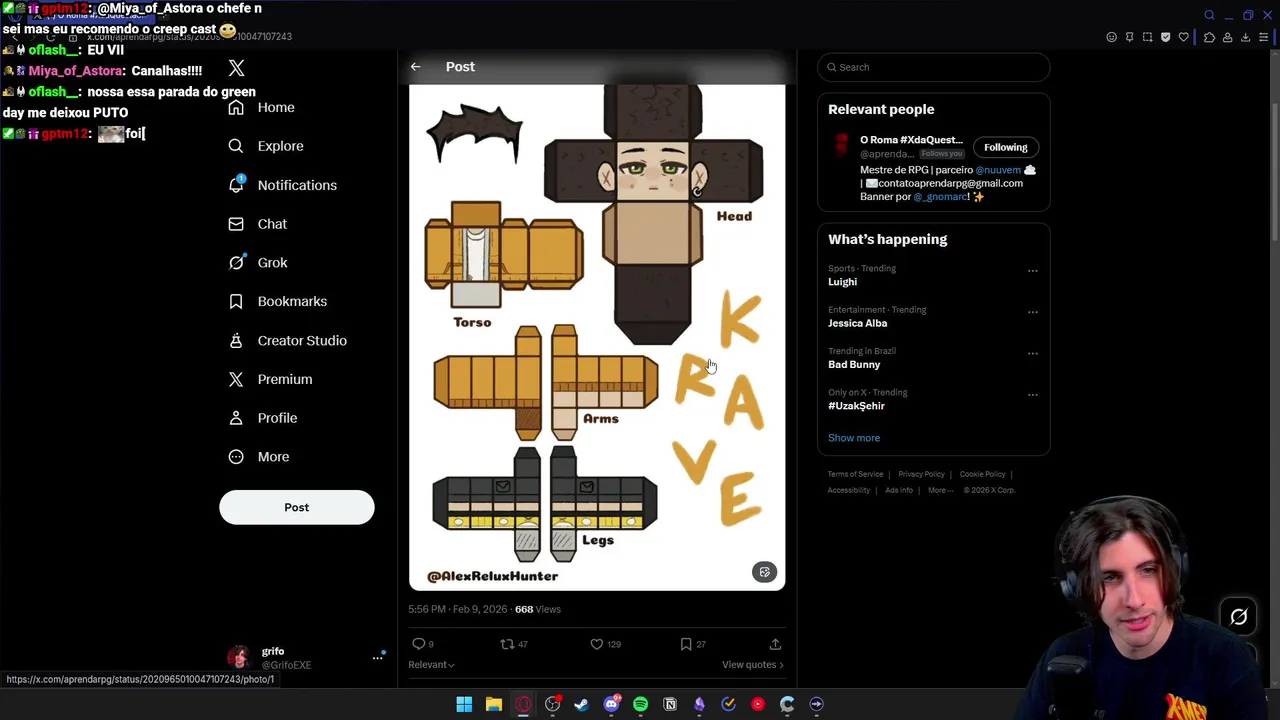The image size is (1280, 720).
Task: Click Show more under What's happening
Action: pyautogui.click(x=854, y=438)
